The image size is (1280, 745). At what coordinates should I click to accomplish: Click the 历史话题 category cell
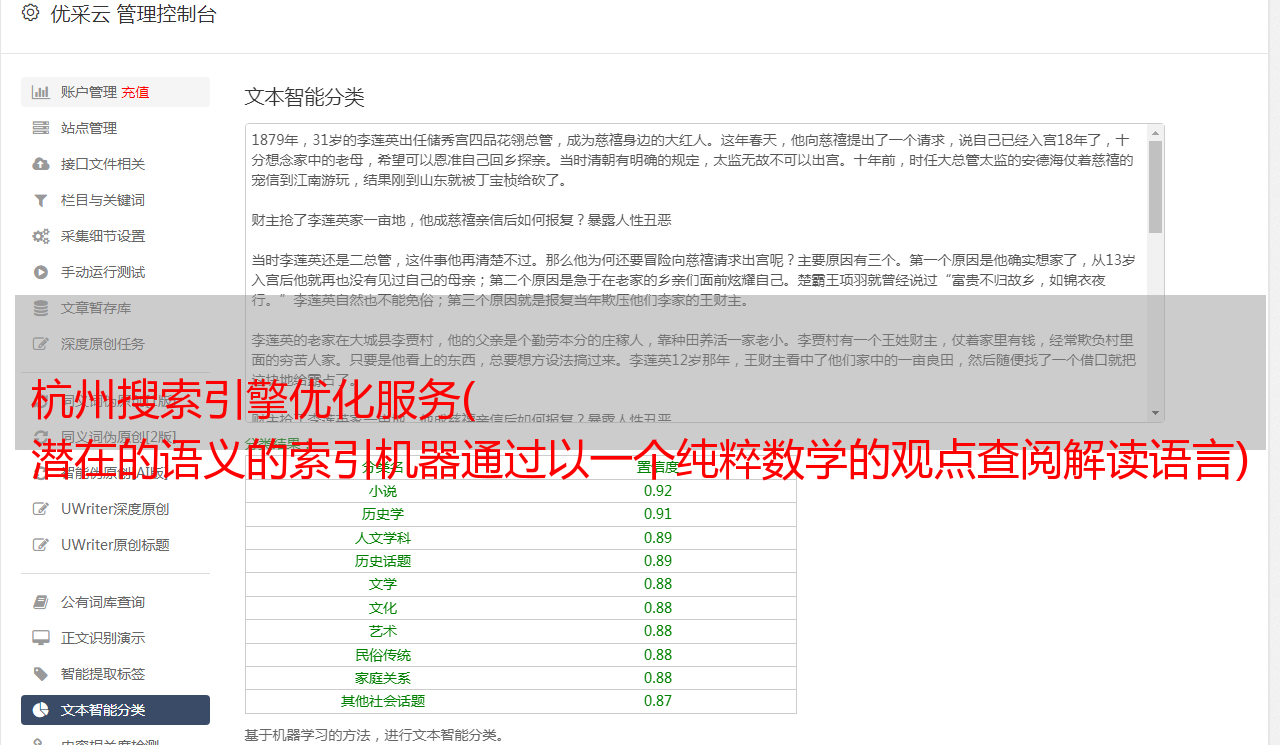(383, 561)
